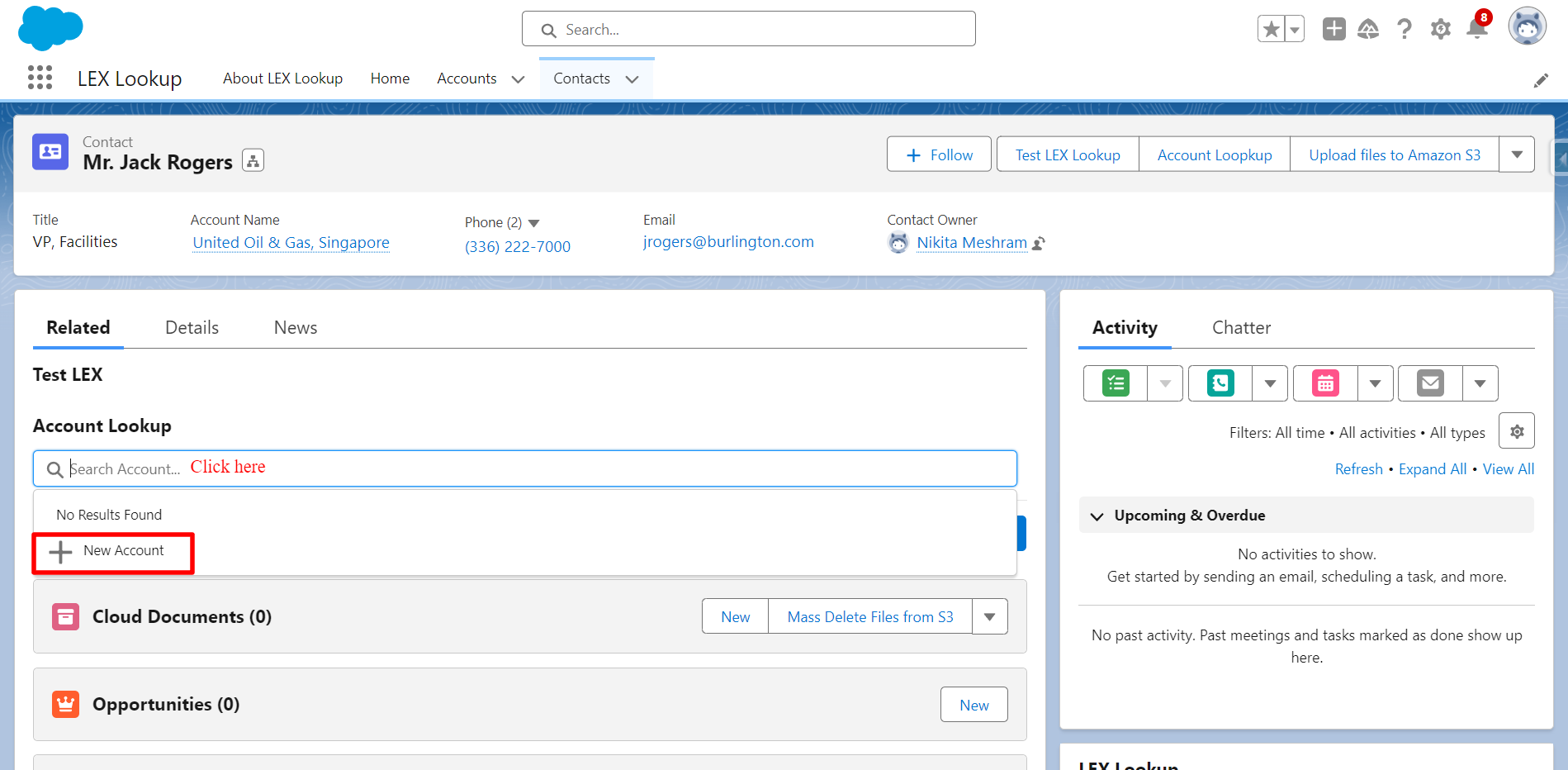Click the Contact Owner avatar icon

tap(898, 243)
